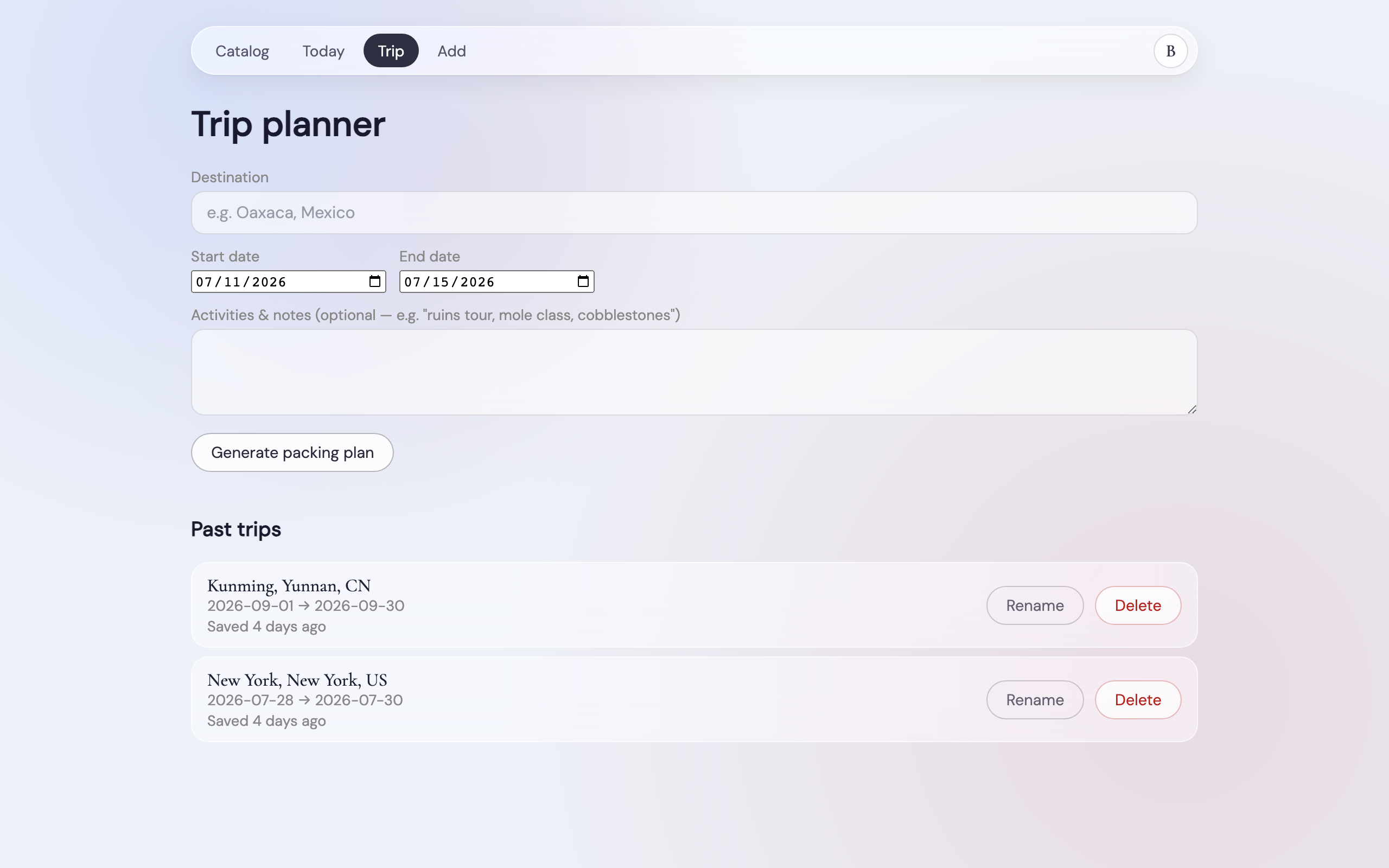Viewport: 1389px width, 868px height.
Task: Click the 2026-09-01 → 2026-09-30 date range
Action: (306, 605)
